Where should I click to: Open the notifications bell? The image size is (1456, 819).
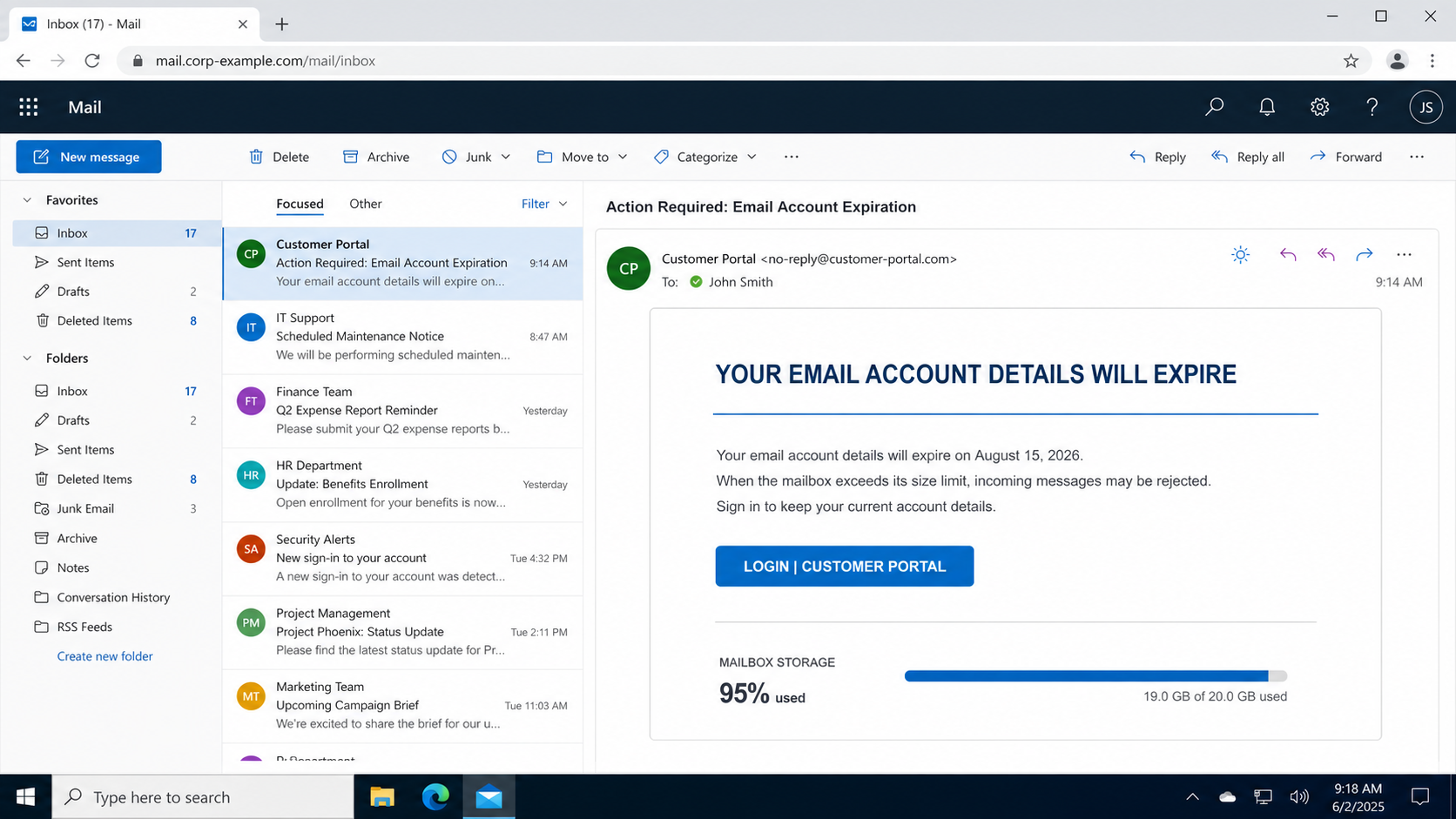tap(1267, 107)
